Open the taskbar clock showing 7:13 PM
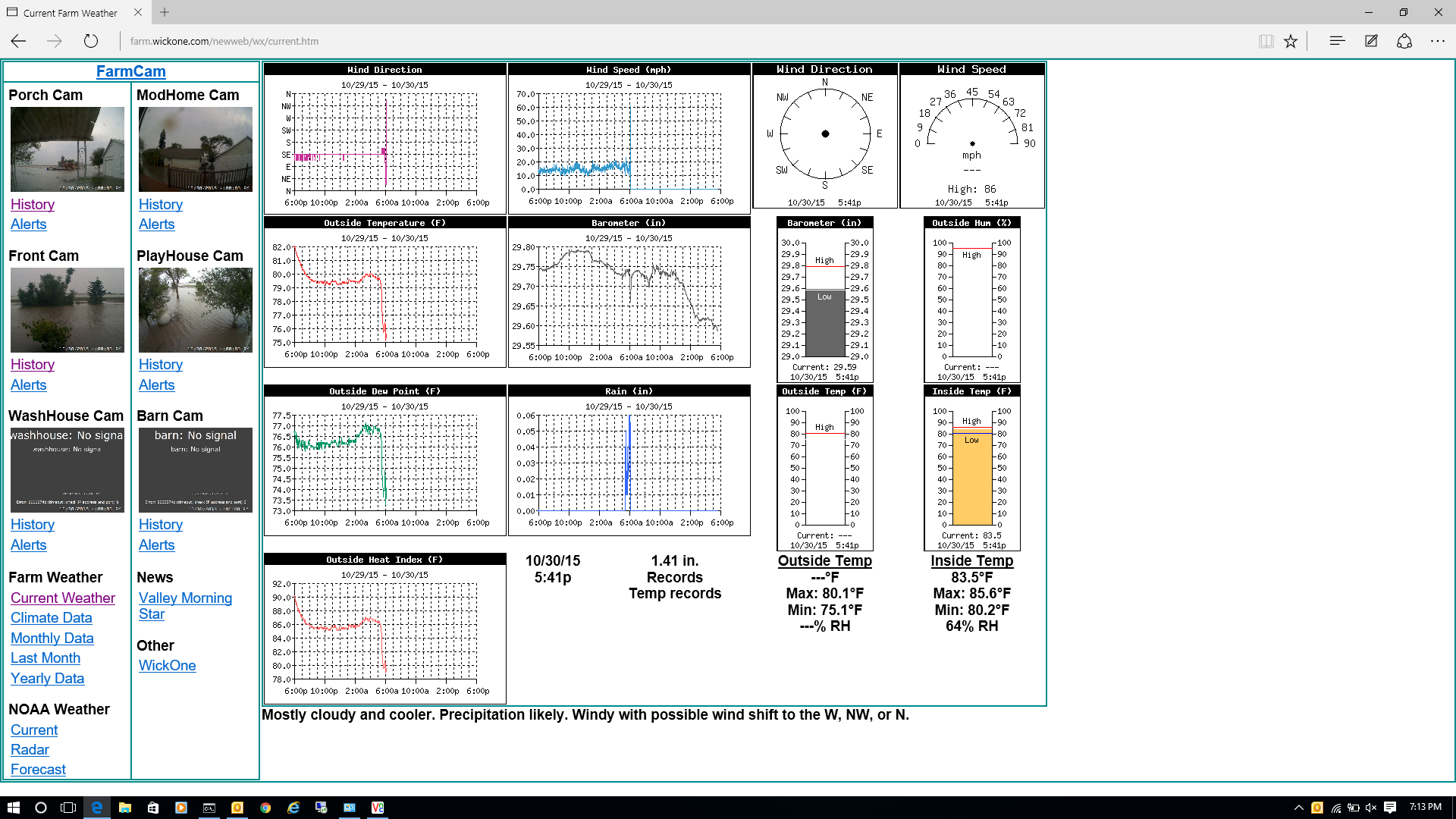This screenshot has width=1456, height=819. click(1426, 807)
